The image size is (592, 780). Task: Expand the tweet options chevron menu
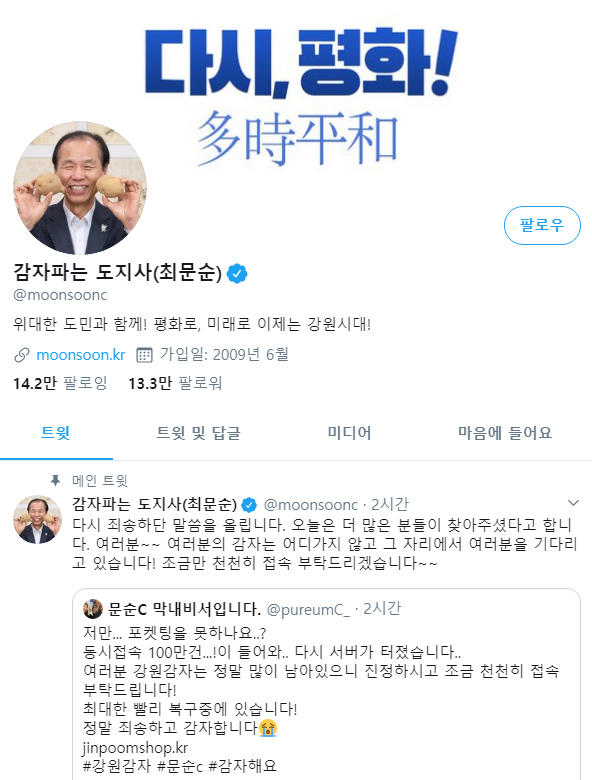pos(573,503)
